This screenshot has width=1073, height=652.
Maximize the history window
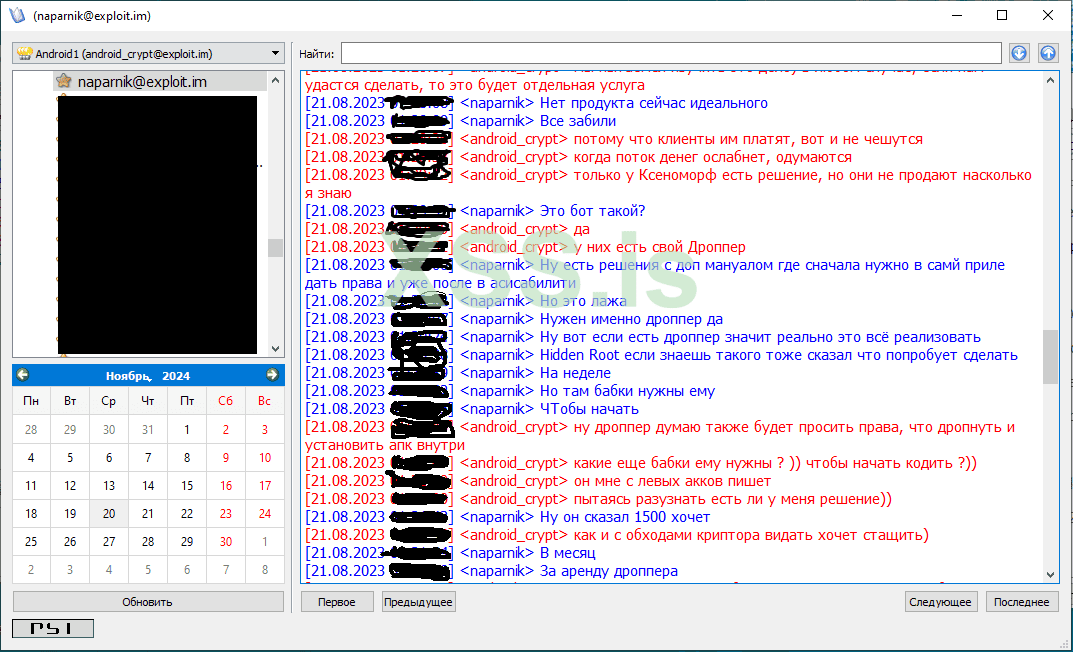point(1002,15)
